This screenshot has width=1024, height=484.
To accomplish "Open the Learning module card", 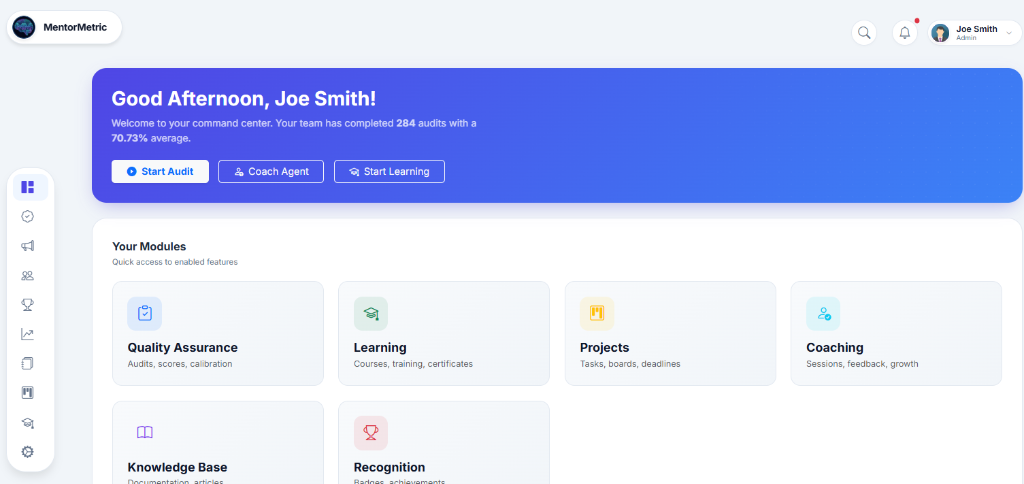I will [x=443, y=333].
